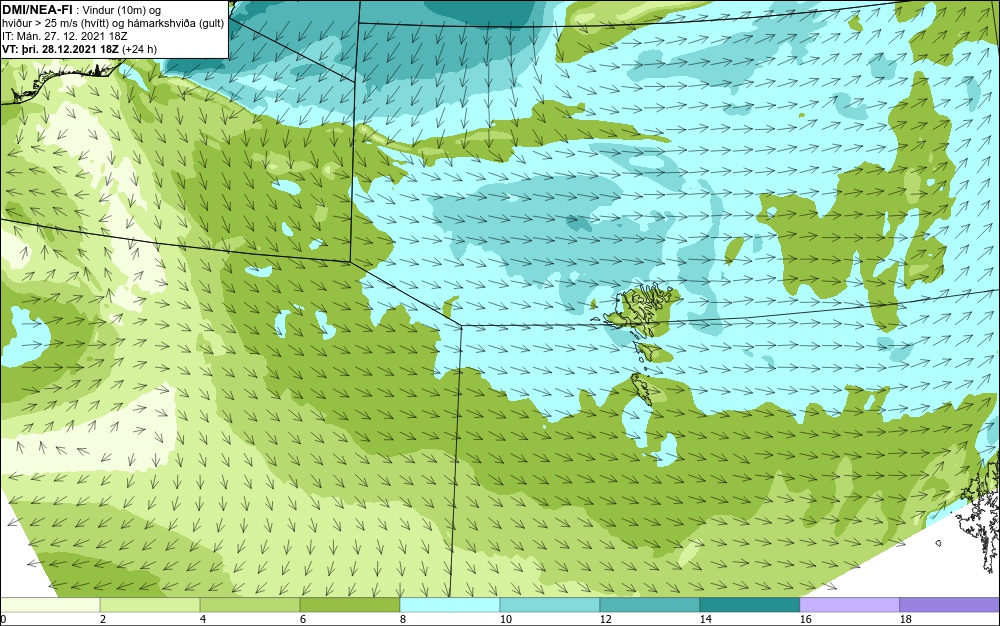Click legend tick label '4'
Viewport: 1000px width, 626px height.
click(x=203, y=620)
